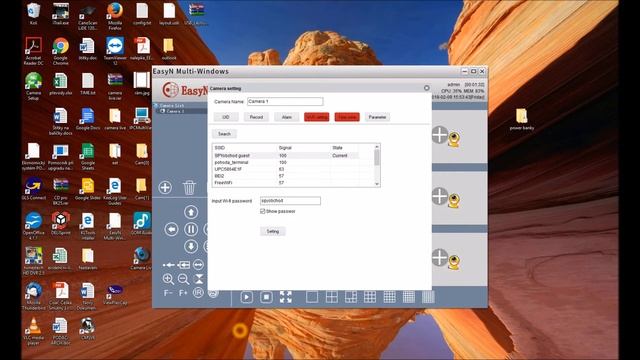Viewport: 640px width, 360px height.
Task: Open the UID tab
Action: tap(226, 117)
